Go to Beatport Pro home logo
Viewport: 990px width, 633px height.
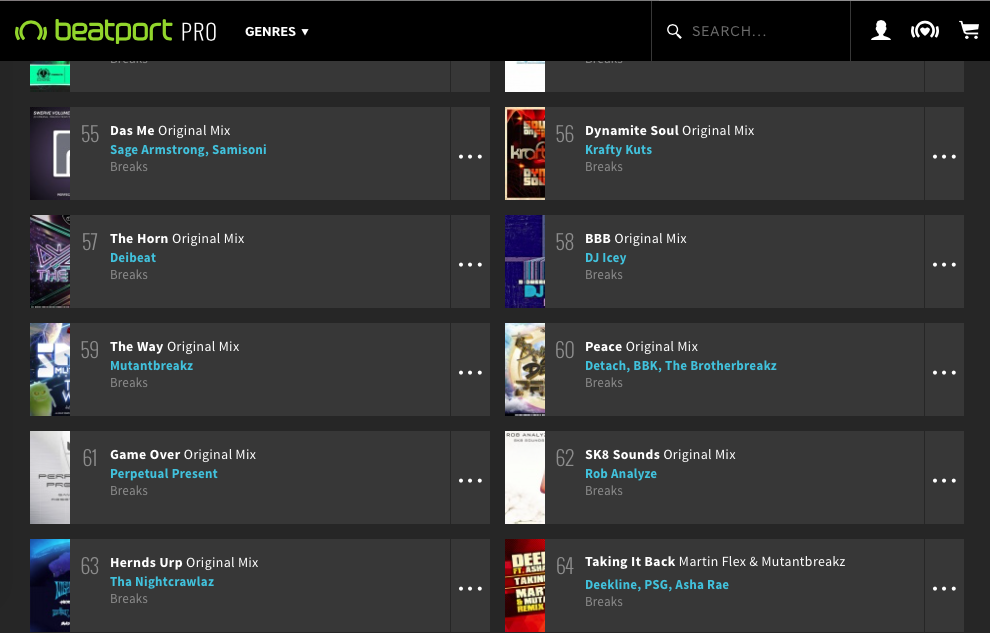[116, 31]
